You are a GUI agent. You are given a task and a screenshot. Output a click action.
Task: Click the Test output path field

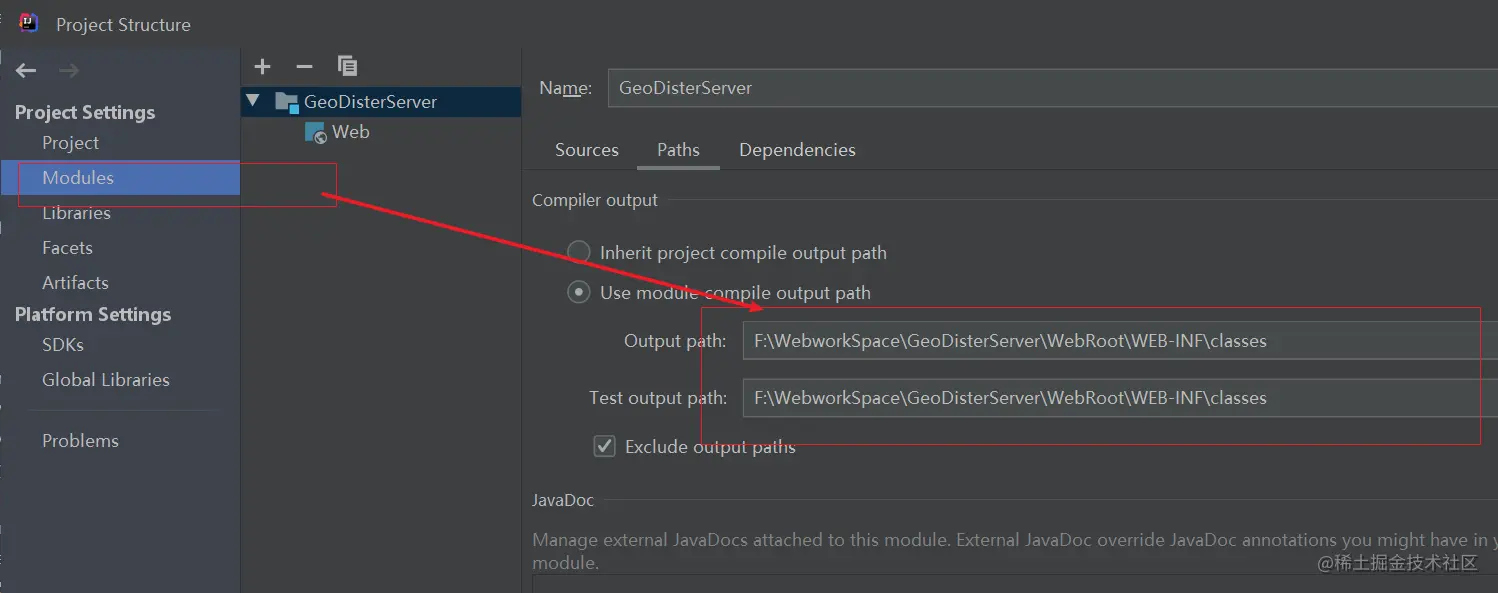1110,398
